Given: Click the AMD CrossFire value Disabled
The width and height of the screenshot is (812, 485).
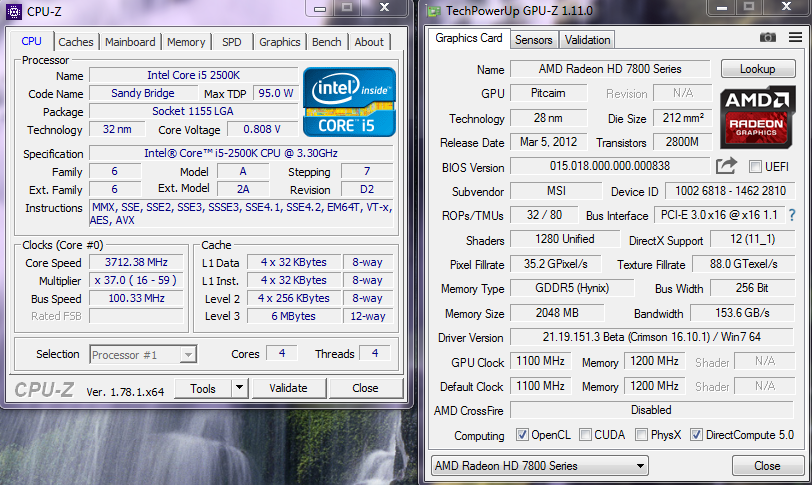Looking at the screenshot, I should pyautogui.click(x=651, y=410).
